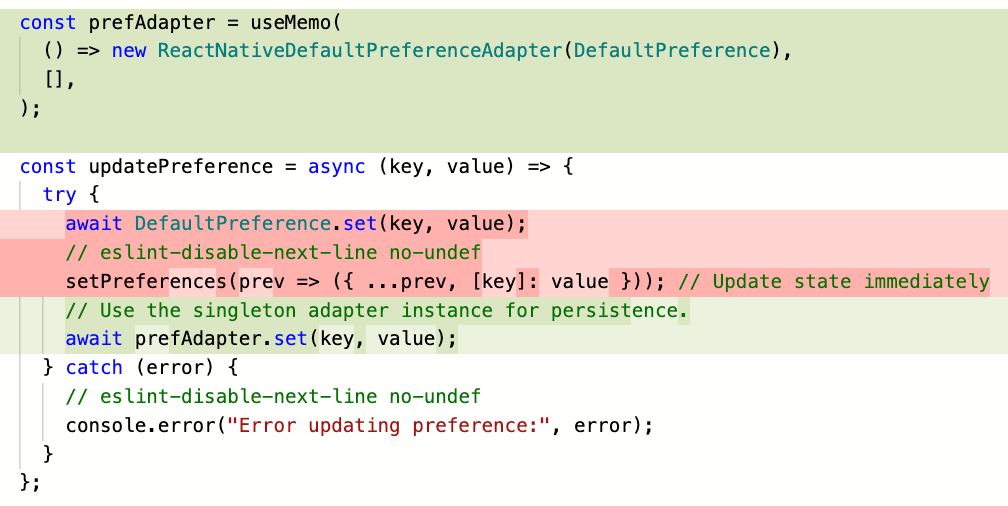Click the eslint-disable comment in the removed lines

[273, 252]
